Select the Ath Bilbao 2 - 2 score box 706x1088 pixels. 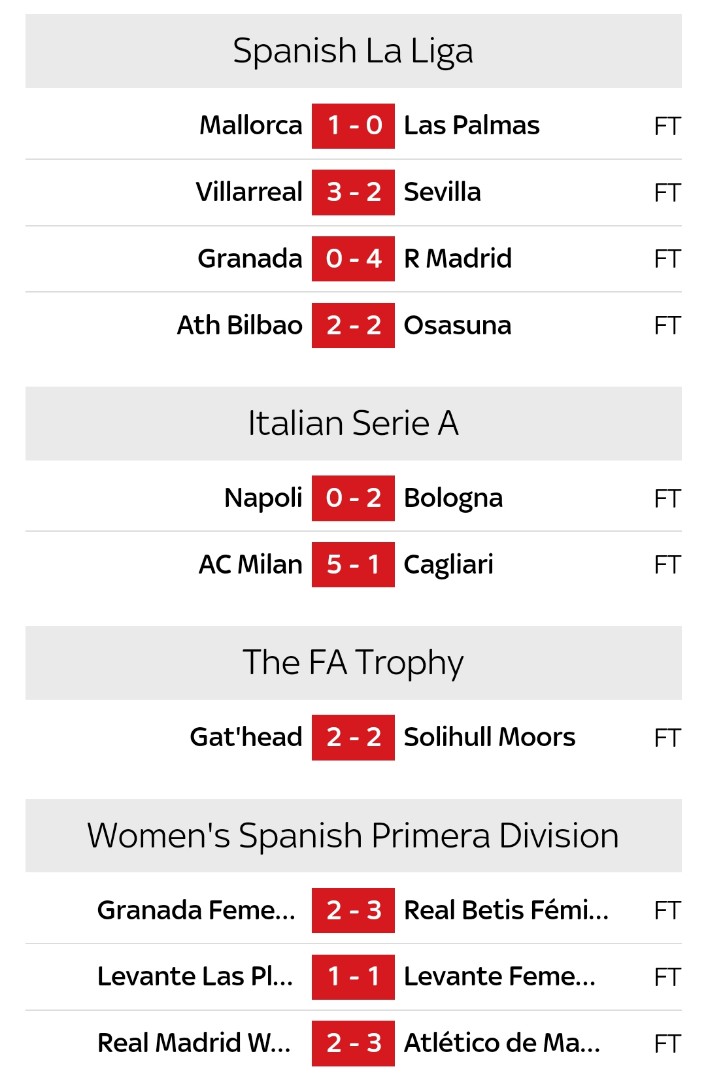pos(353,325)
